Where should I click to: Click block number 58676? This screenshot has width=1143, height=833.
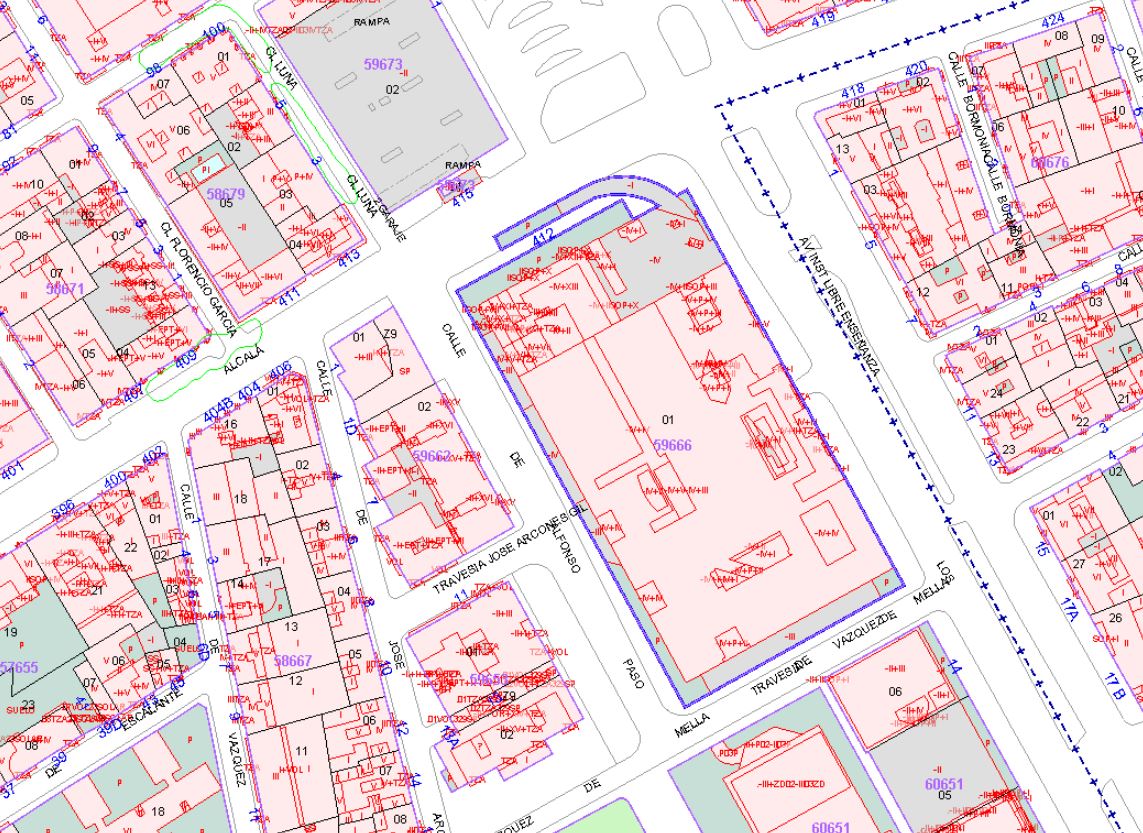pos(1049,162)
